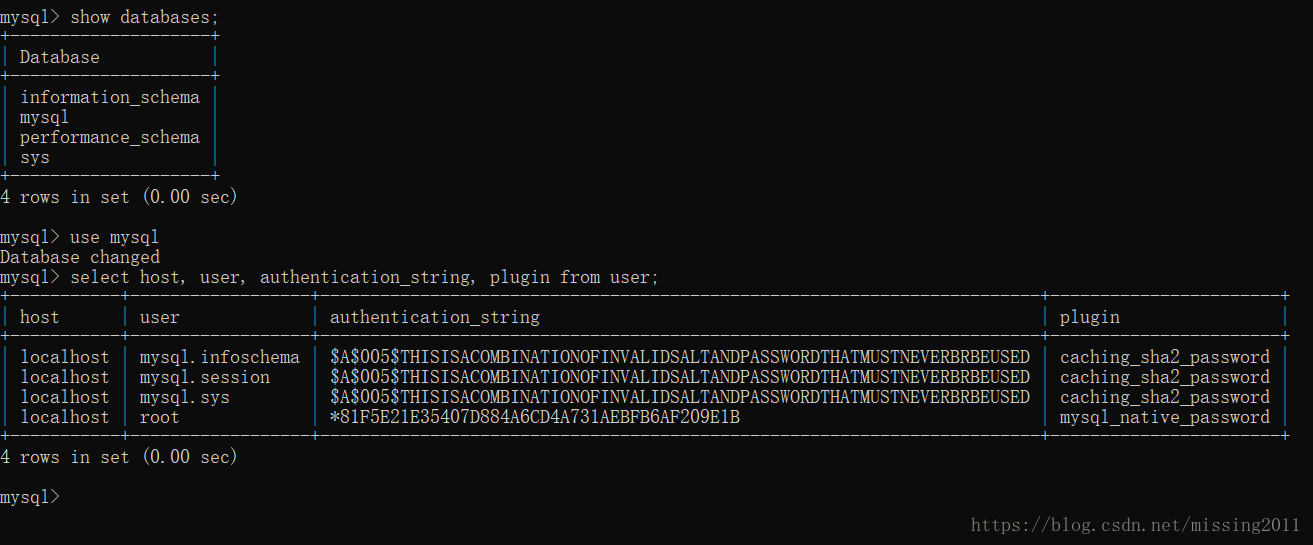This screenshot has height=545, width=1313.
Task: Click the performance_schema entry
Action: coord(109,137)
